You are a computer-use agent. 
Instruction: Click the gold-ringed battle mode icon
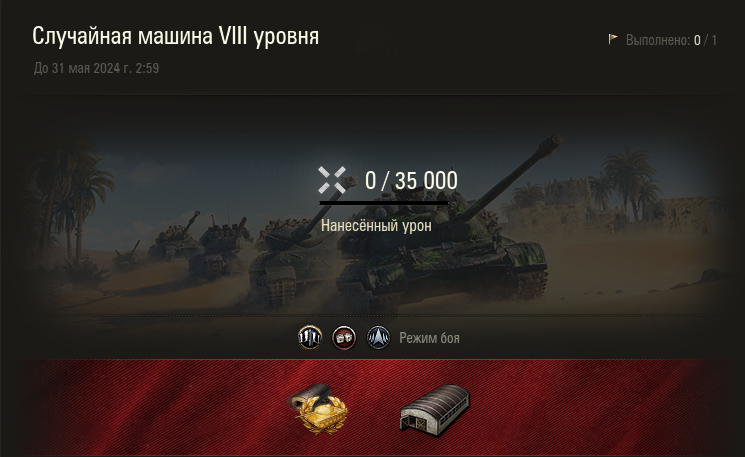pos(310,338)
